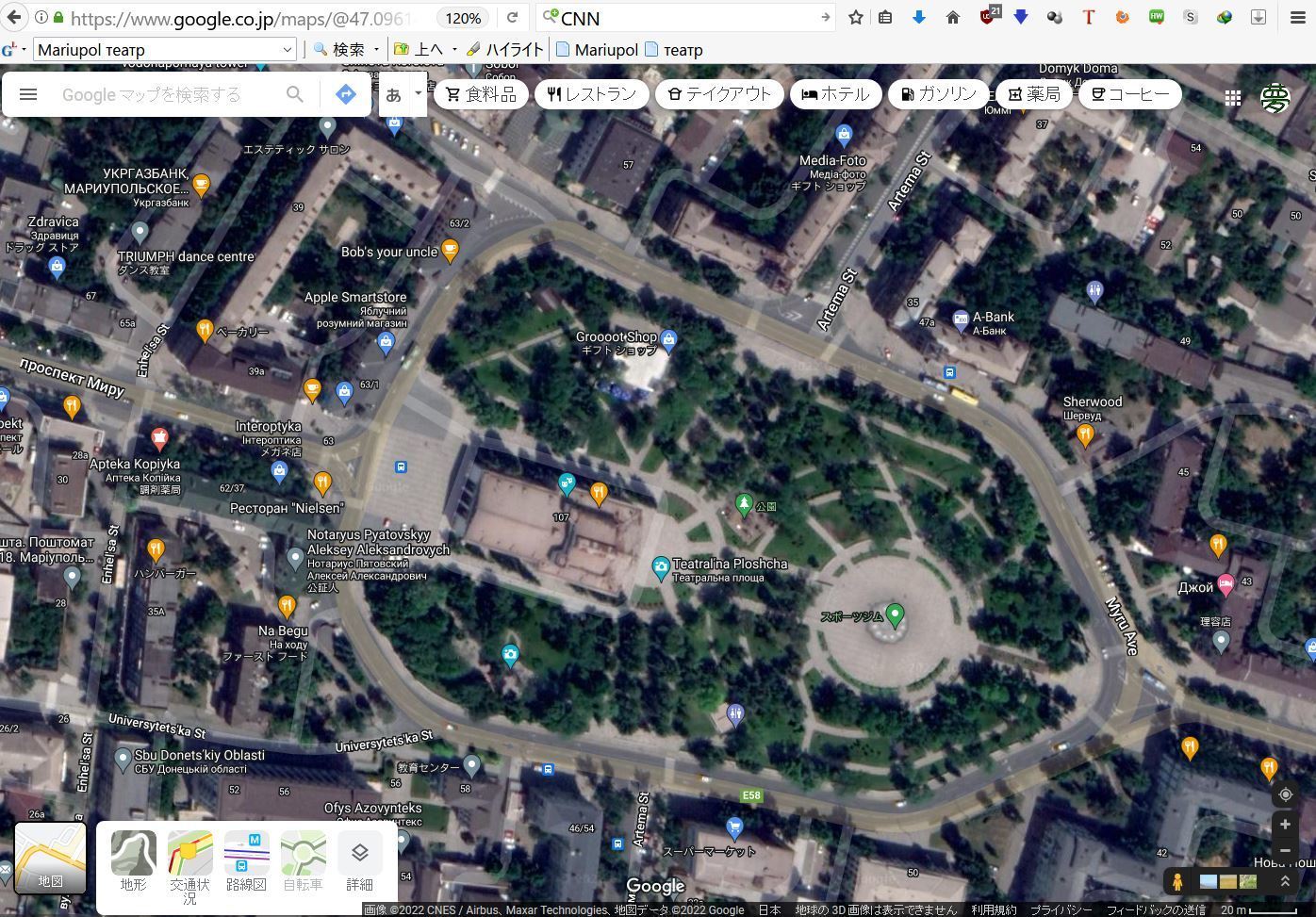The width and height of the screenshot is (1316, 917).
Task: Open the browser hamburger menu
Action: (x=1298, y=17)
